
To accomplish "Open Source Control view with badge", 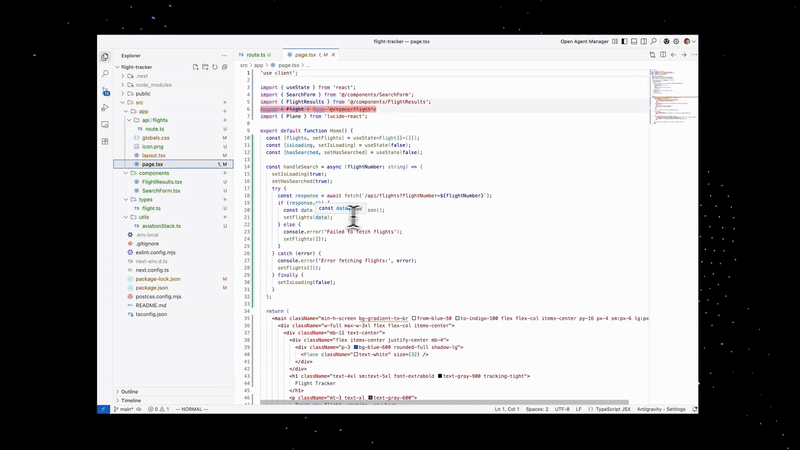I will (105, 91).
